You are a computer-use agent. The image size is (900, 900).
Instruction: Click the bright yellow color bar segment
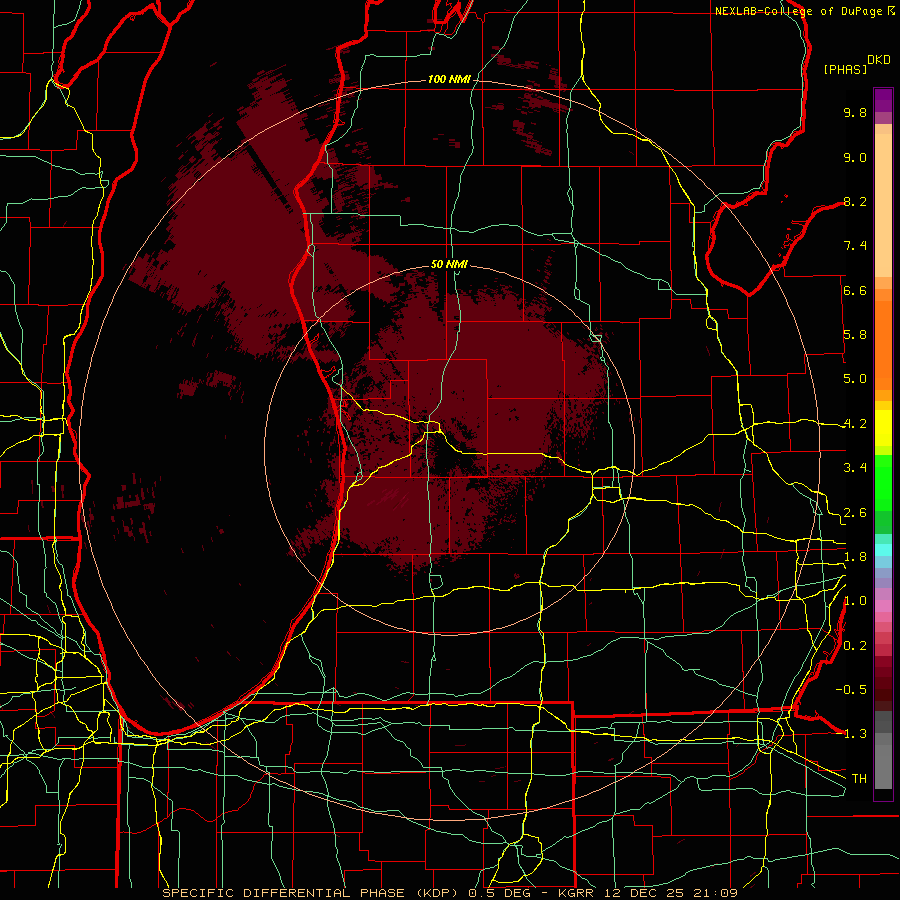(883, 428)
